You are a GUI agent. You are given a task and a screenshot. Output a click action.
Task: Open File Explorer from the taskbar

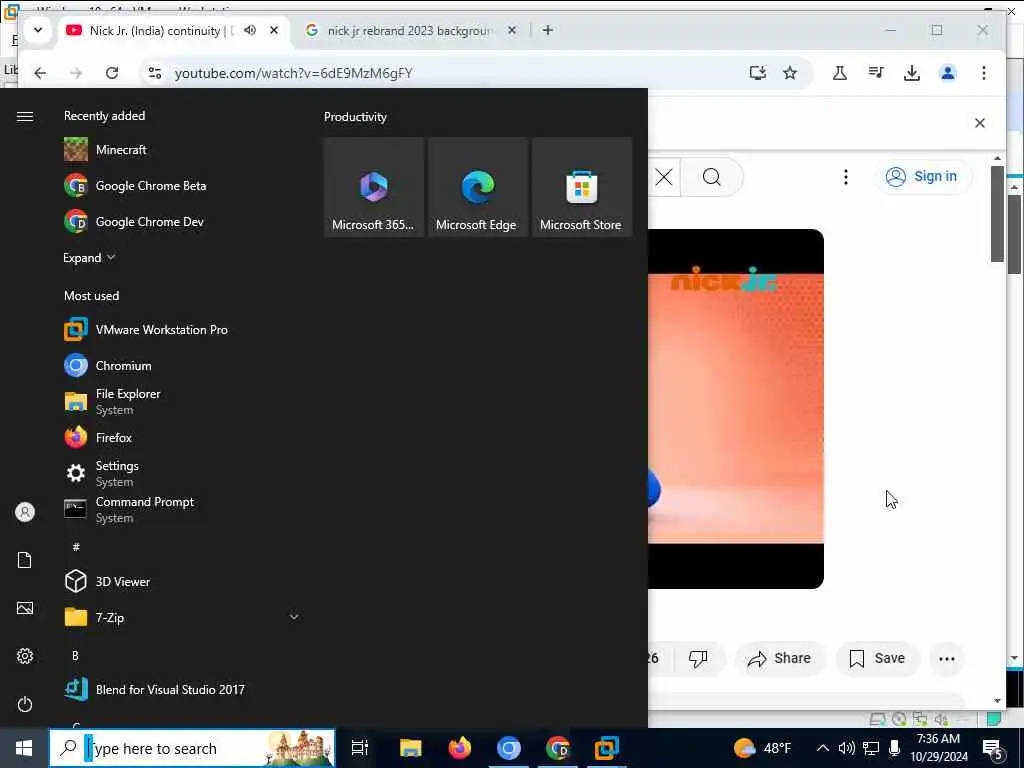(x=411, y=748)
